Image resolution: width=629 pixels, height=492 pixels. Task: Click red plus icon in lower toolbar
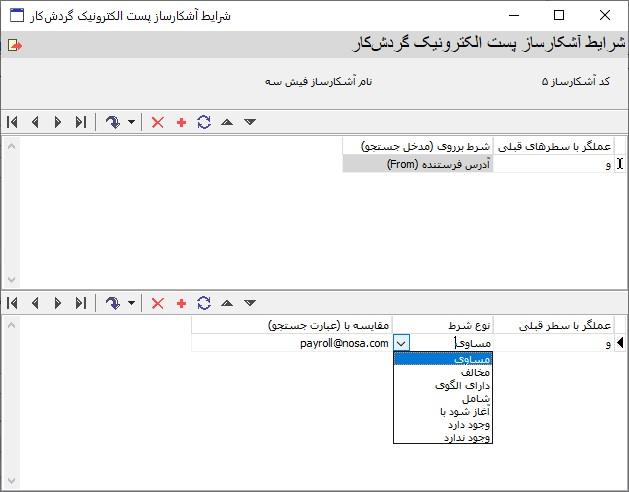[181, 303]
